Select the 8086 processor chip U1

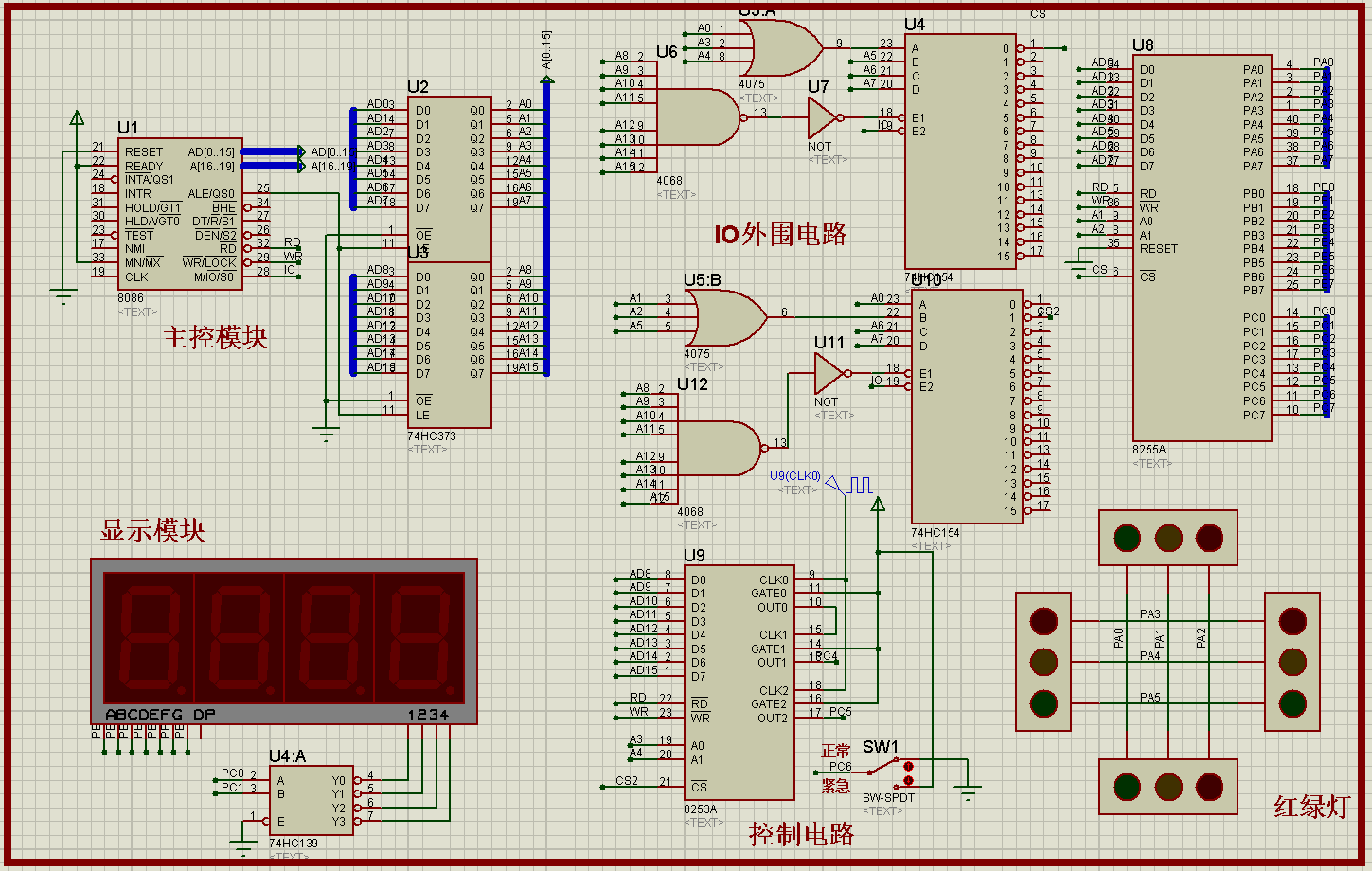click(x=180, y=214)
